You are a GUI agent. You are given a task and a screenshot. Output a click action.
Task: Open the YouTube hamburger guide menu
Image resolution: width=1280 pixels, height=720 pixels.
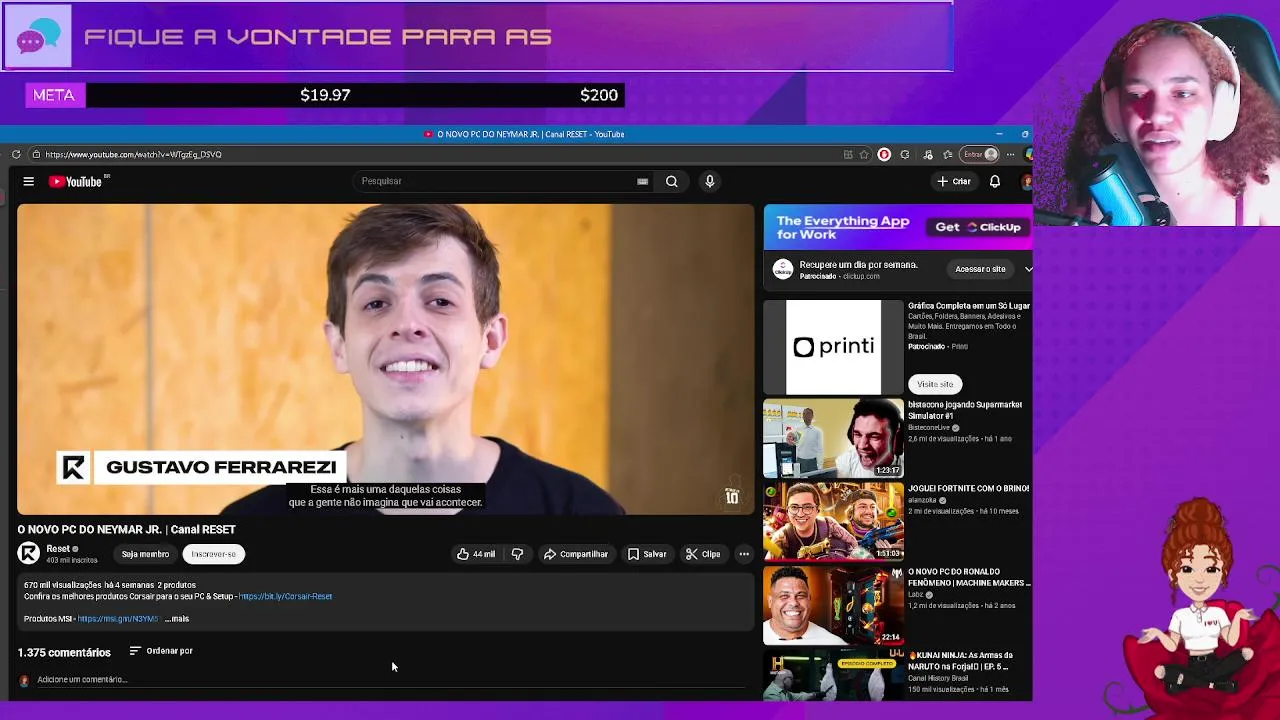coord(29,181)
